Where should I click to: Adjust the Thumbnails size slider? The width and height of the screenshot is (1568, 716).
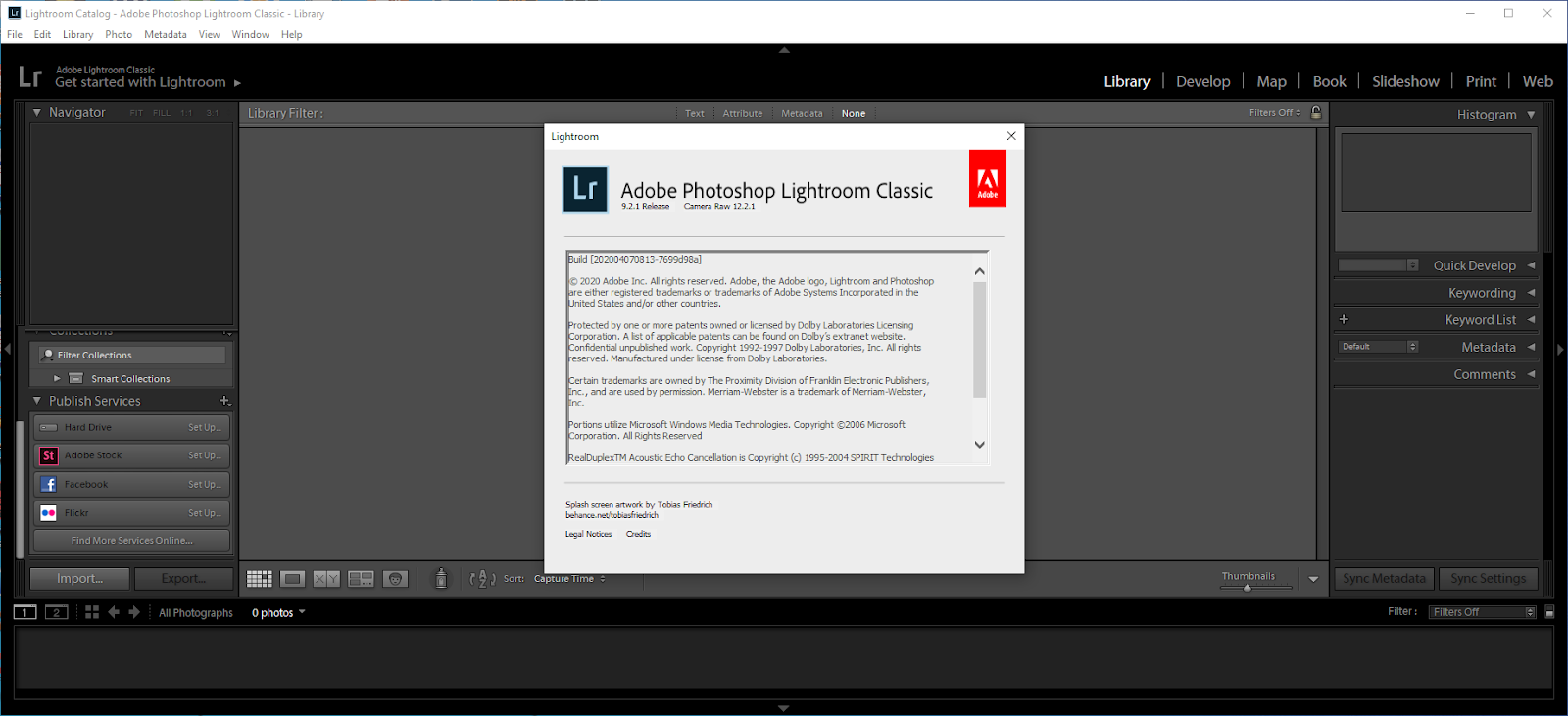[1248, 588]
